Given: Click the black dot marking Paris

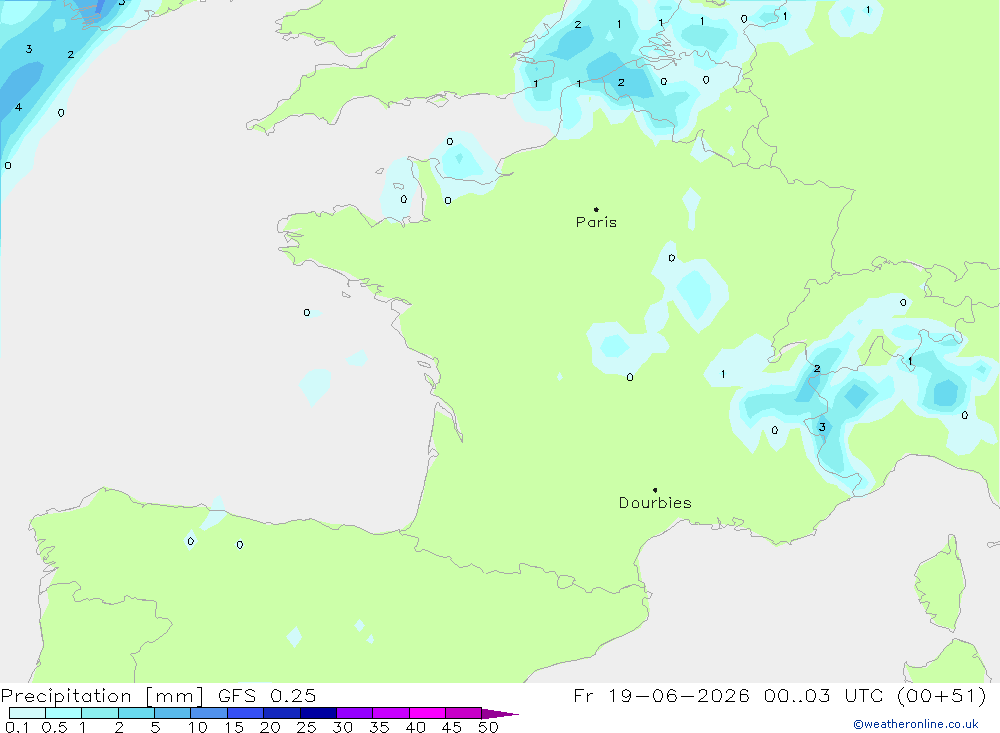Looking at the screenshot, I should click(596, 209).
